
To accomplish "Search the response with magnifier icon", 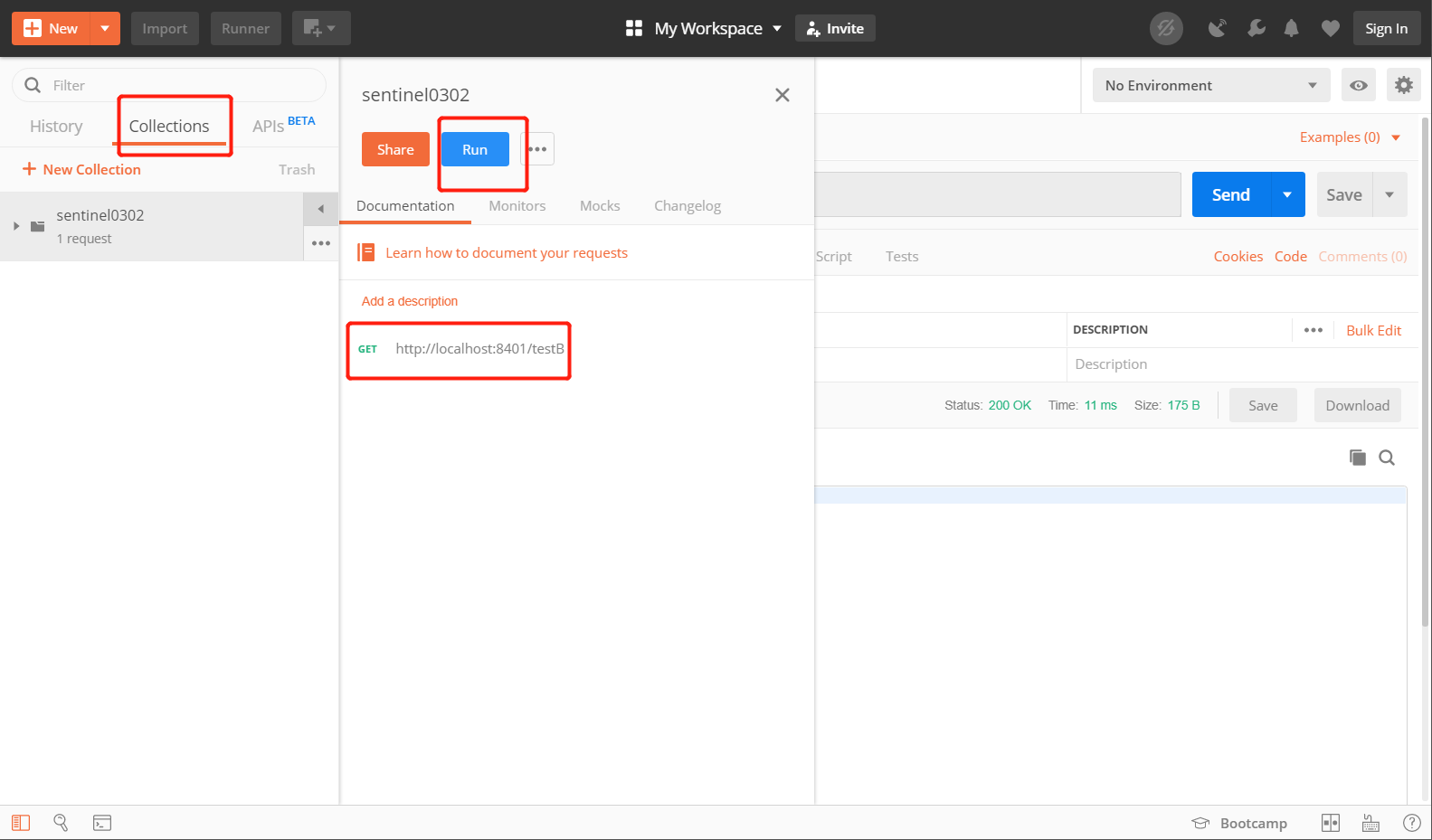I will [x=1387, y=458].
